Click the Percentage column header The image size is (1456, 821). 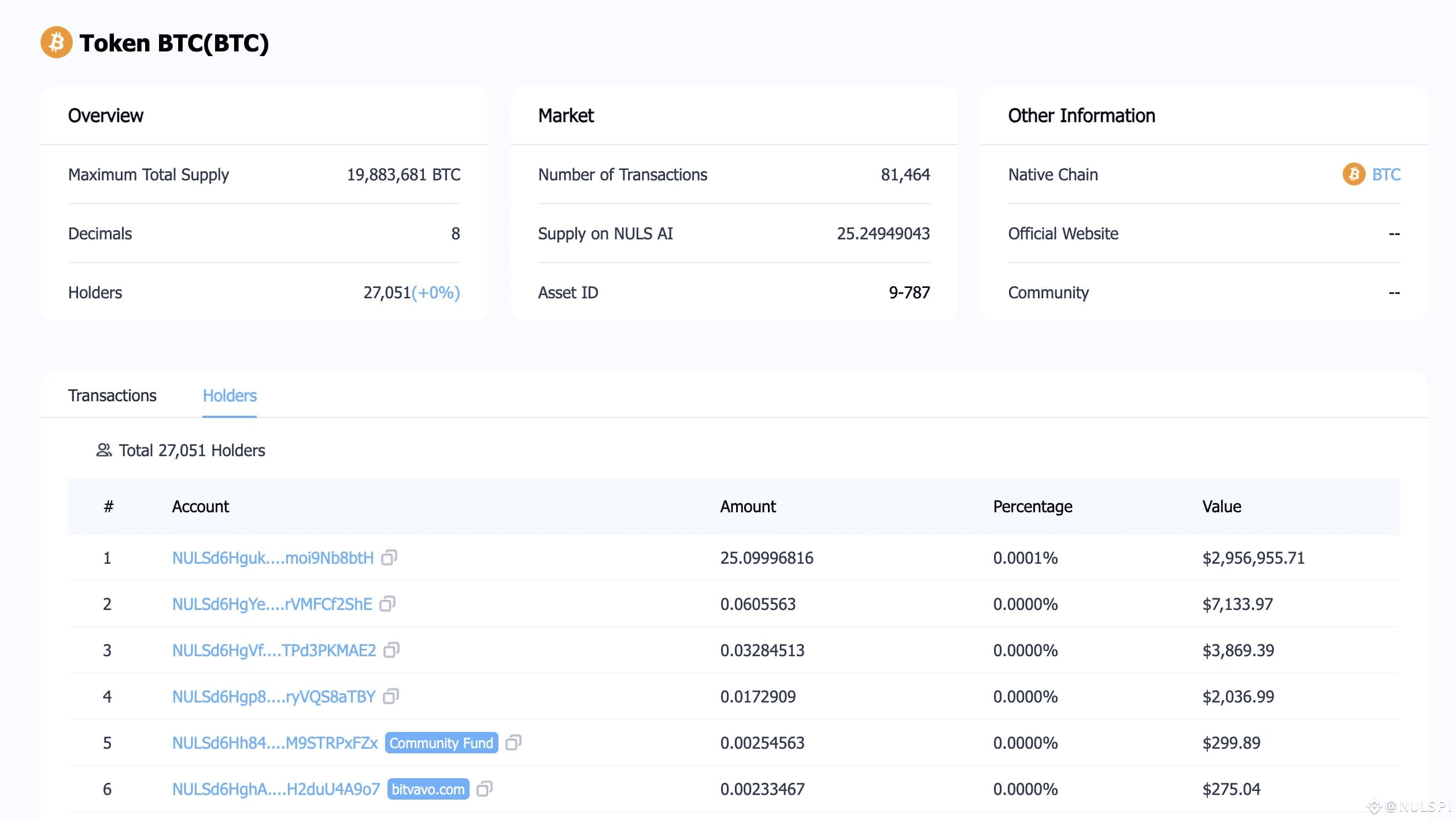pos(1033,506)
